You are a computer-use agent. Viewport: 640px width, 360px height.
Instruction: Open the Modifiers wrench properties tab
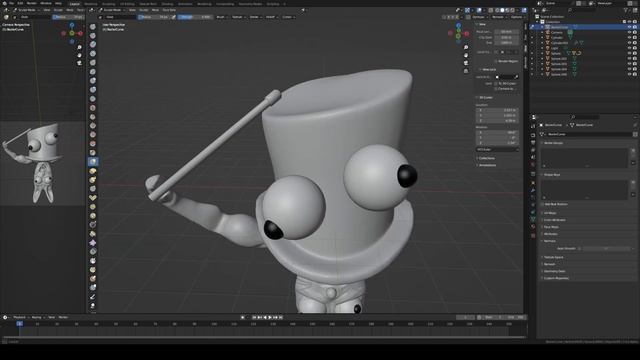point(533,190)
